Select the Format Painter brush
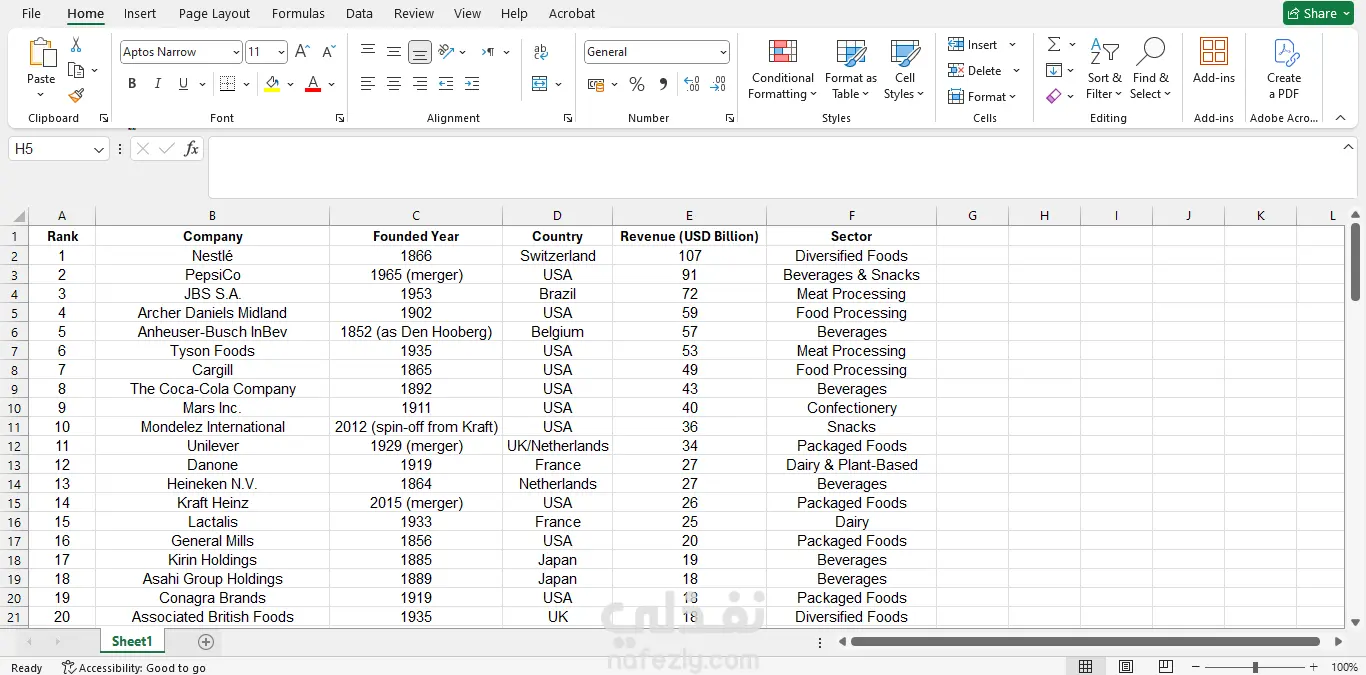The height and width of the screenshot is (675, 1366). pyautogui.click(x=76, y=95)
